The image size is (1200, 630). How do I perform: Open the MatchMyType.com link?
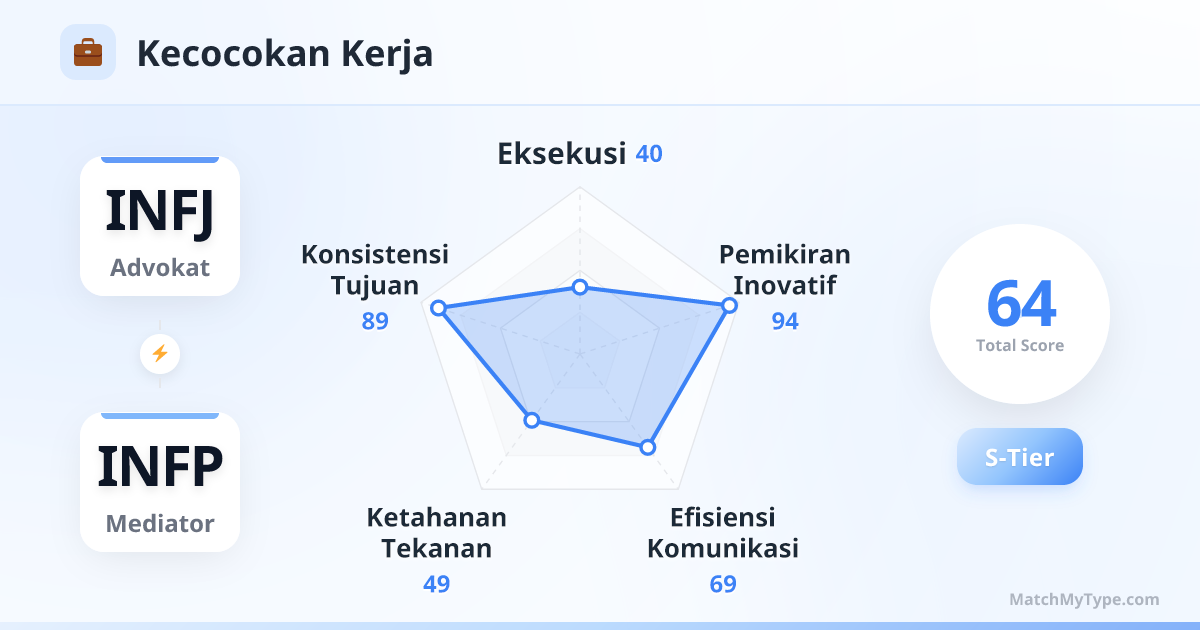[1084, 600]
